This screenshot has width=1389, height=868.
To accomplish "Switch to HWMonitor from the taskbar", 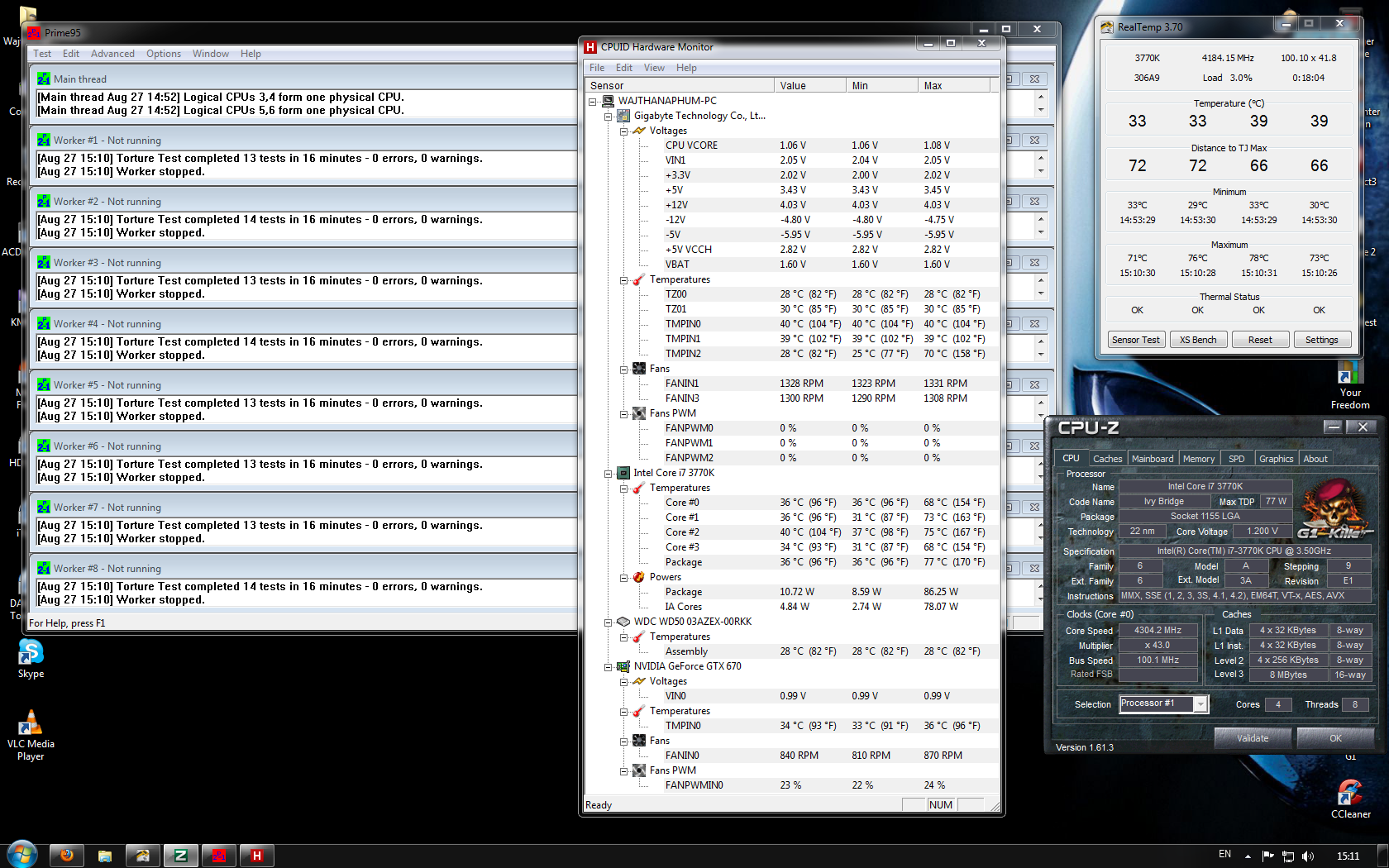I will click(257, 856).
